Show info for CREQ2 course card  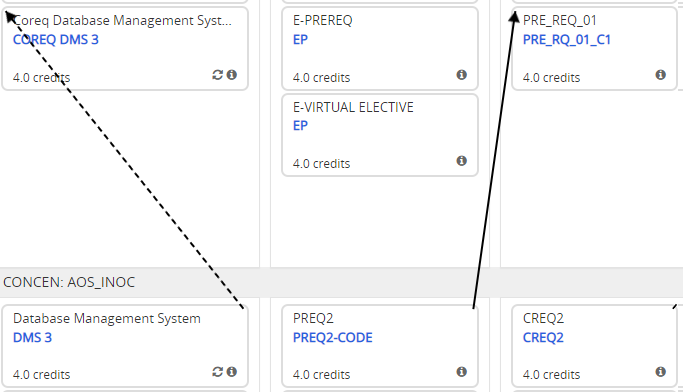coord(661,372)
